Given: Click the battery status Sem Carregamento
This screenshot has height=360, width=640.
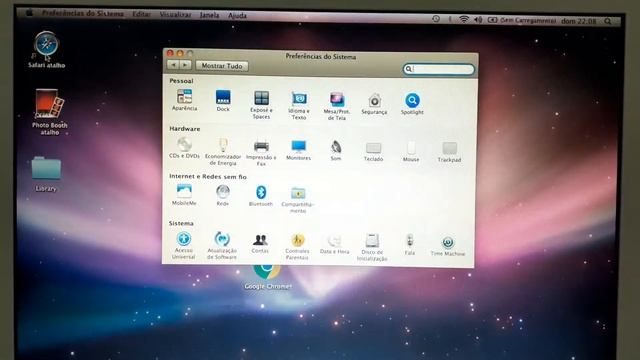Looking at the screenshot, I should tap(522, 20).
